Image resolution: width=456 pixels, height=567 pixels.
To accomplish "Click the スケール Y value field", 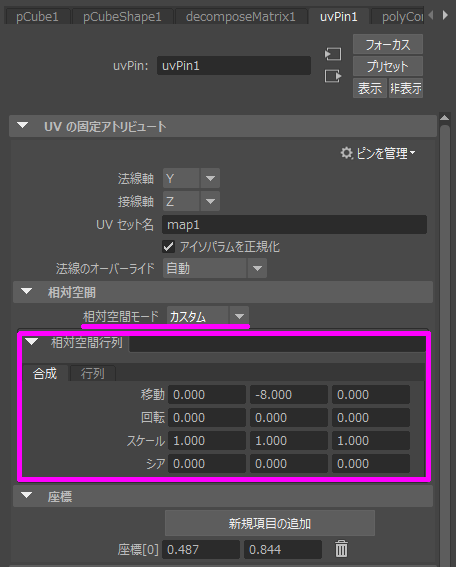I will [x=289, y=440].
